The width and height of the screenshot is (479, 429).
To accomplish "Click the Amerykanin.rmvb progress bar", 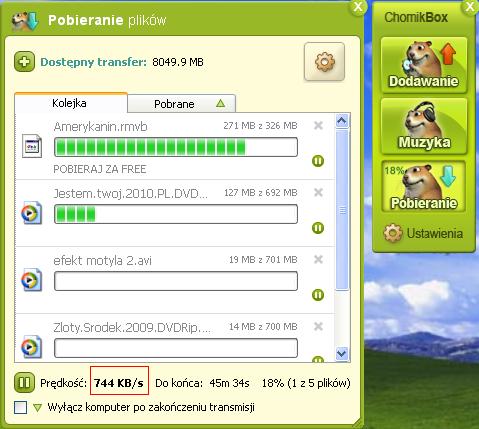I will pos(176,147).
